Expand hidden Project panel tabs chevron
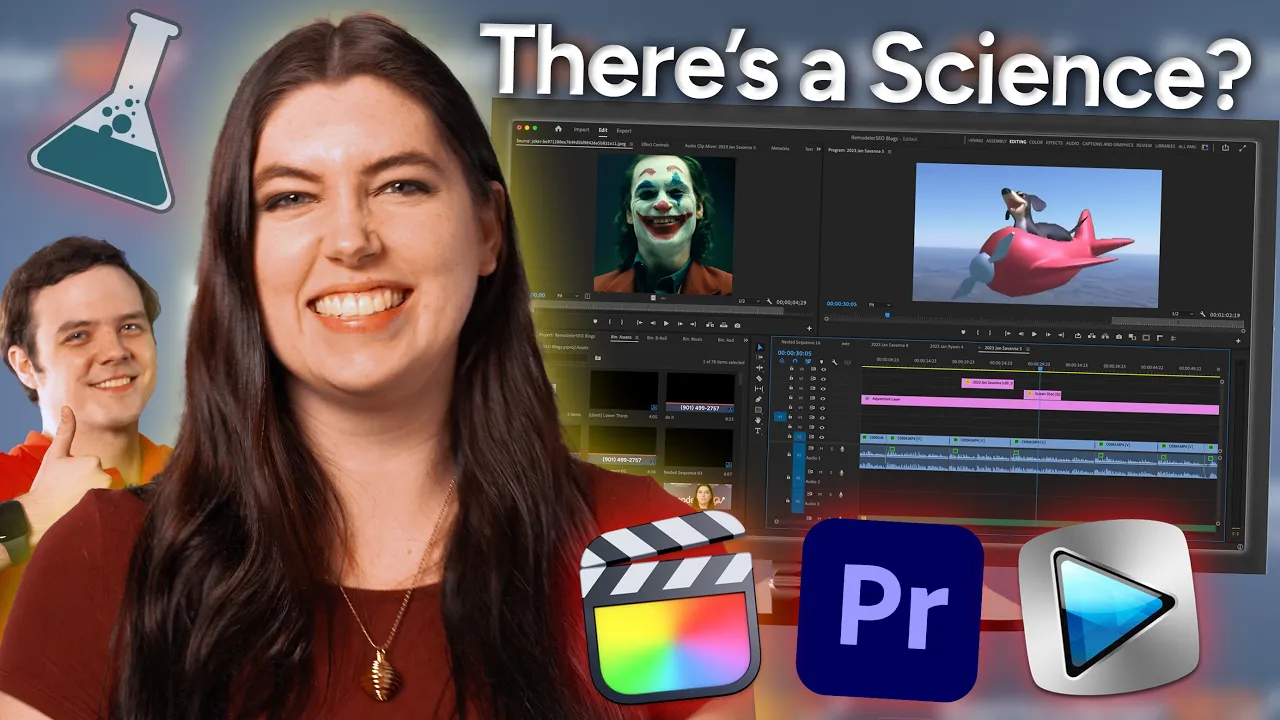The image size is (1280, 720). pyautogui.click(x=746, y=340)
